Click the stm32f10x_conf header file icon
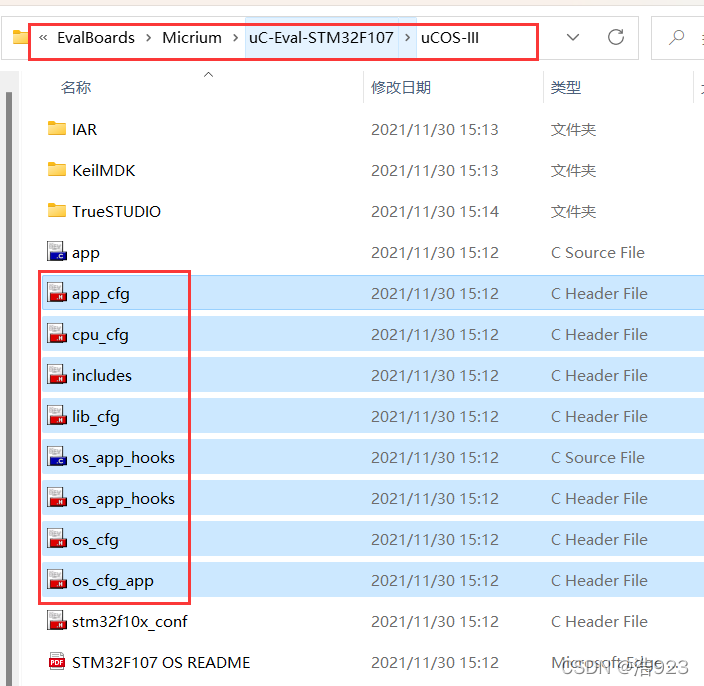This screenshot has width=704, height=686. tap(57, 620)
